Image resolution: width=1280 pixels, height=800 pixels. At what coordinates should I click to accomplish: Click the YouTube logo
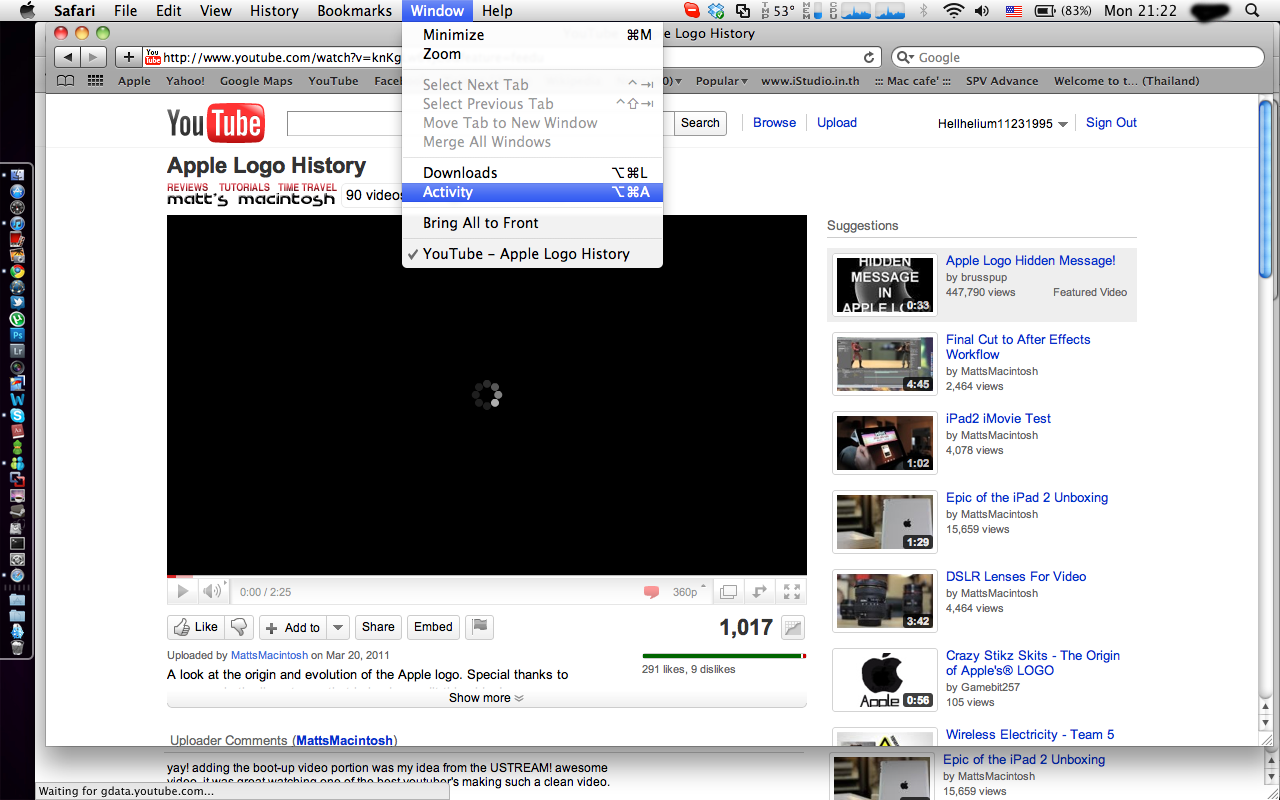[x=215, y=124]
